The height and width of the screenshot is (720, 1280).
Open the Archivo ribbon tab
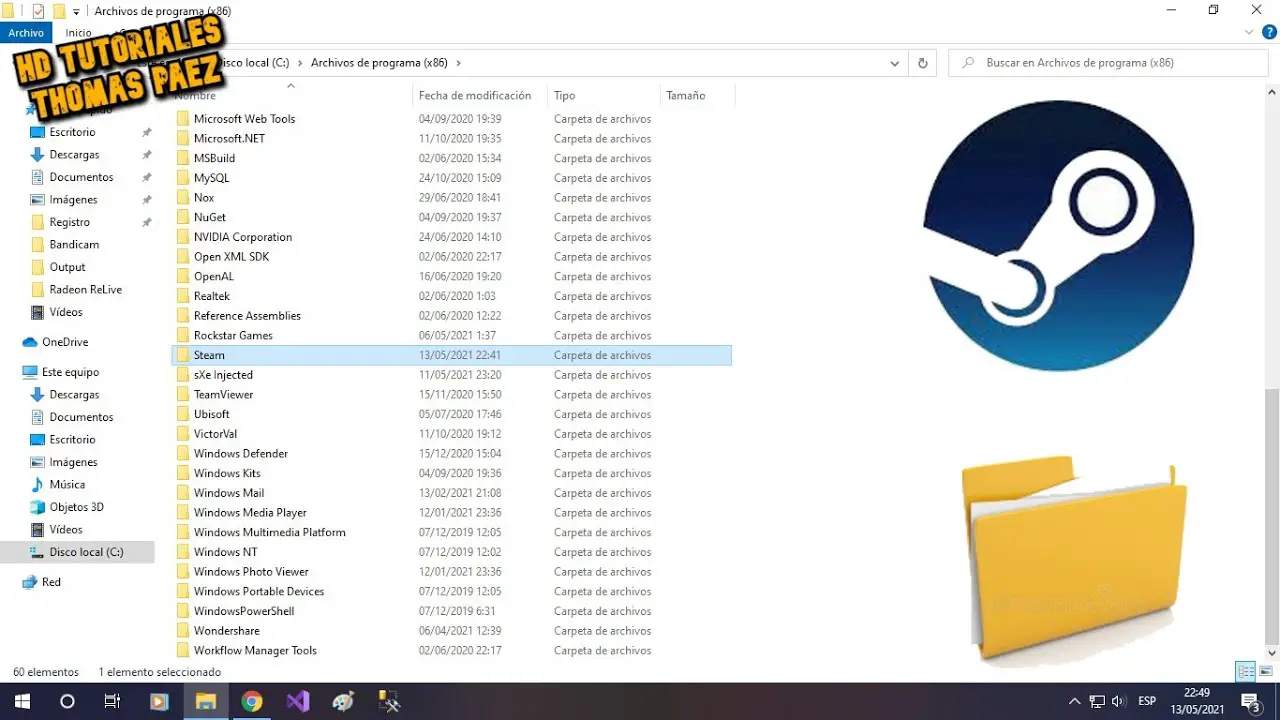pos(26,33)
